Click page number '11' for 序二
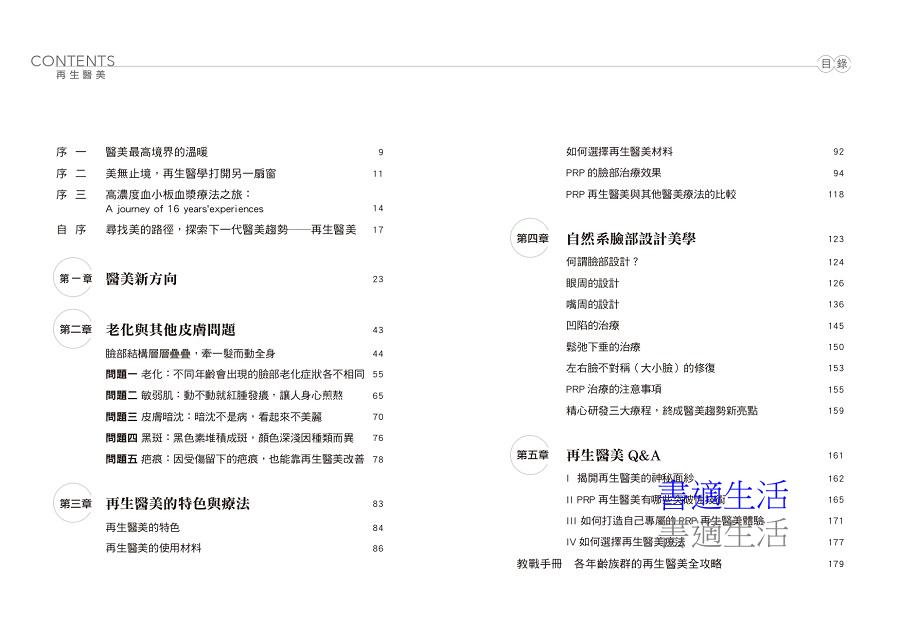The height and width of the screenshot is (638, 900). tap(378, 174)
